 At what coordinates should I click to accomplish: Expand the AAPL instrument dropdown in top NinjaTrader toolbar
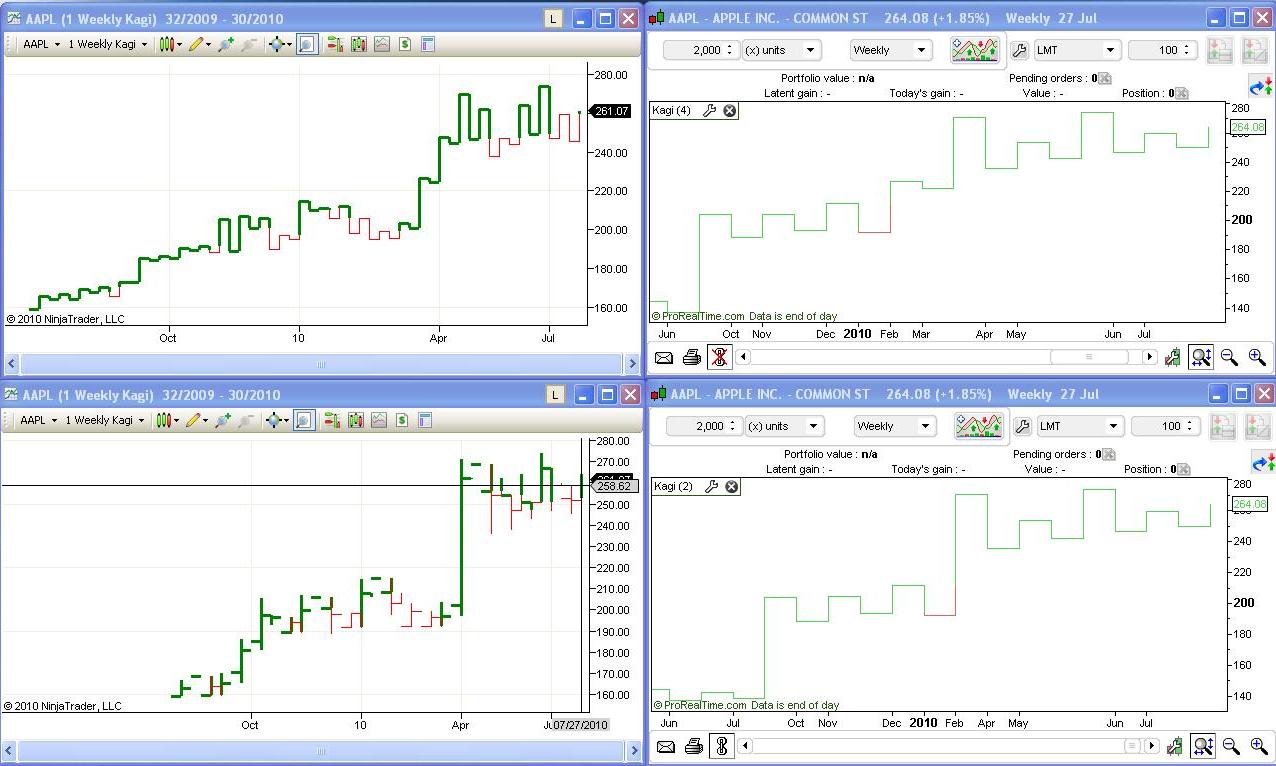tap(41, 44)
